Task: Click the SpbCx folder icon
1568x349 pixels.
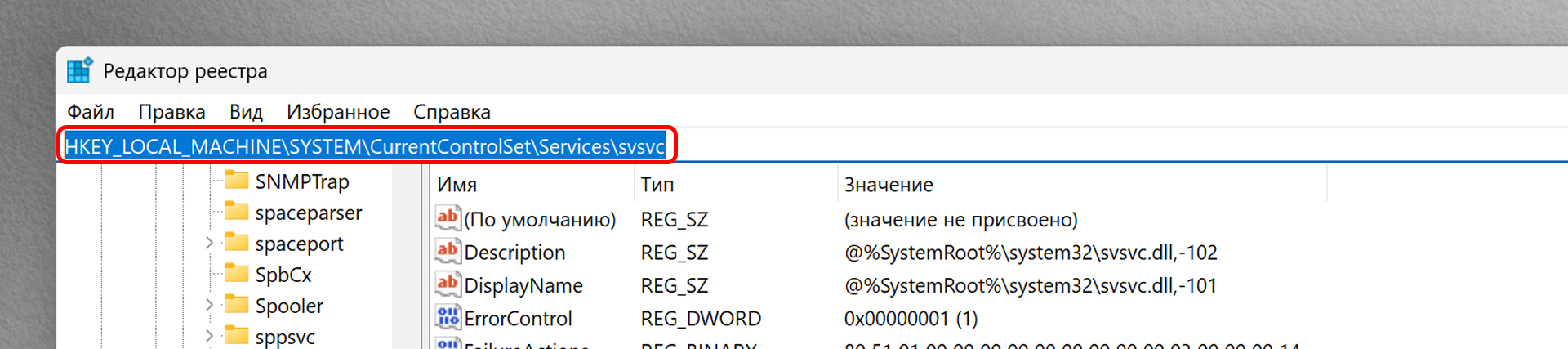Action: (237, 274)
